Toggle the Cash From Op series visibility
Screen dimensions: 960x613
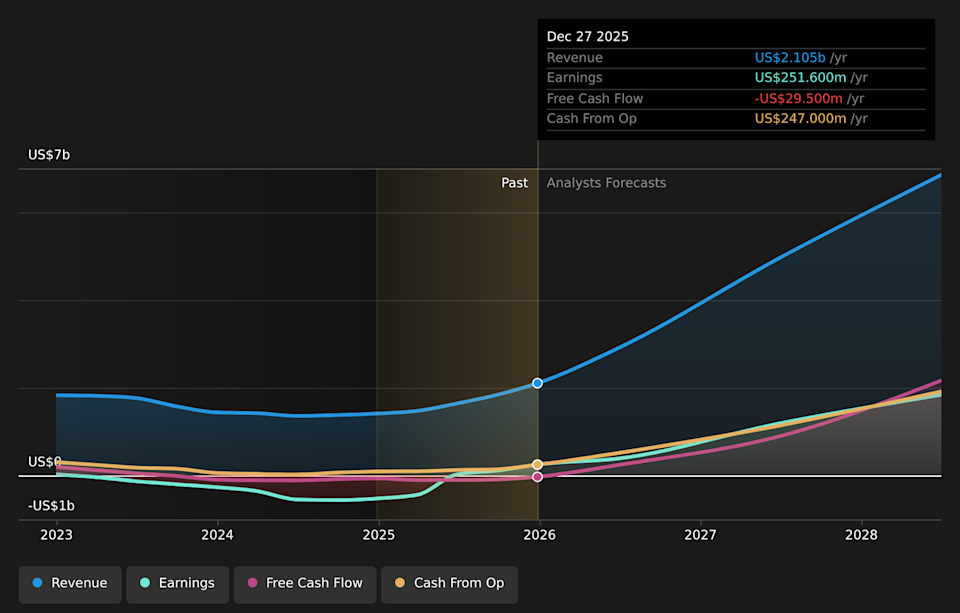(x=449, y=583)
